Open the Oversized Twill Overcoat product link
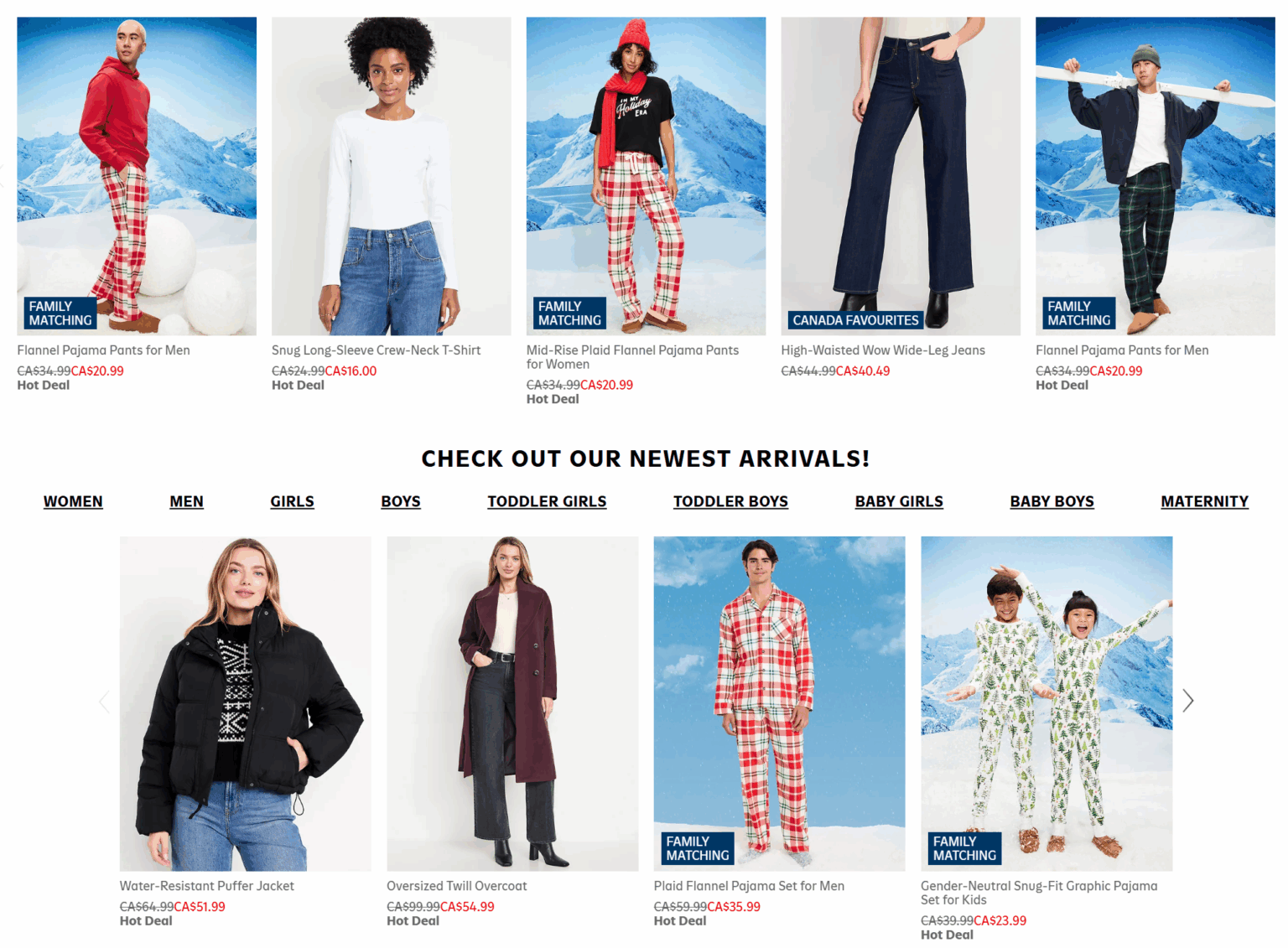Image resolution: width=1288 pixels, height=948 pixels. tap(457, 886)
